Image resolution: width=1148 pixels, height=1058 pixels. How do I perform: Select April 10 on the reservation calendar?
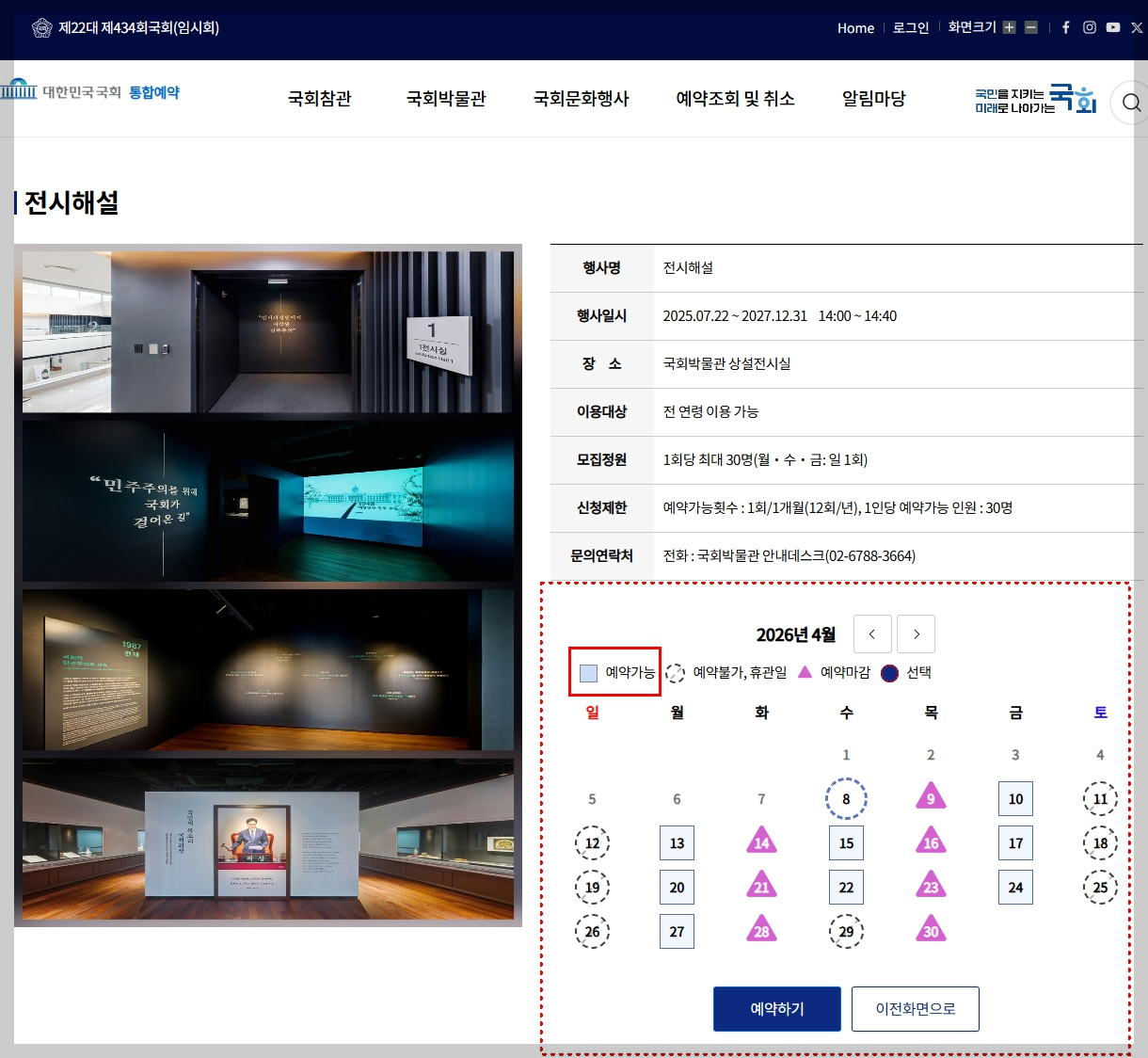point(1015,798)
